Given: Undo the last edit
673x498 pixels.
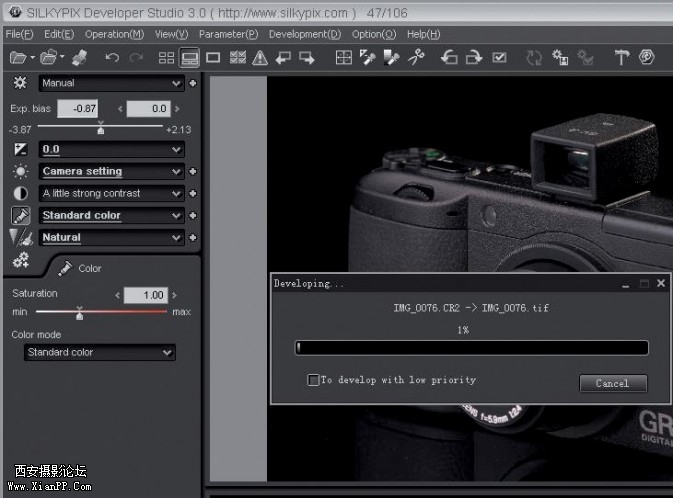Looking at the screenshot, I should pyautogui.click(x=112, y=58).
